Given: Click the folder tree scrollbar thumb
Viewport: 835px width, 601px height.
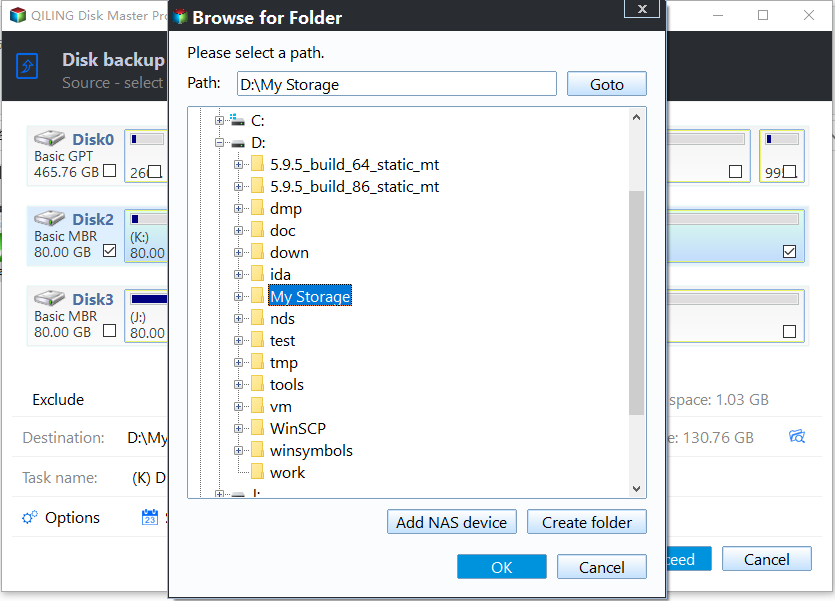Looking at the screenshot, I should 636,302.
